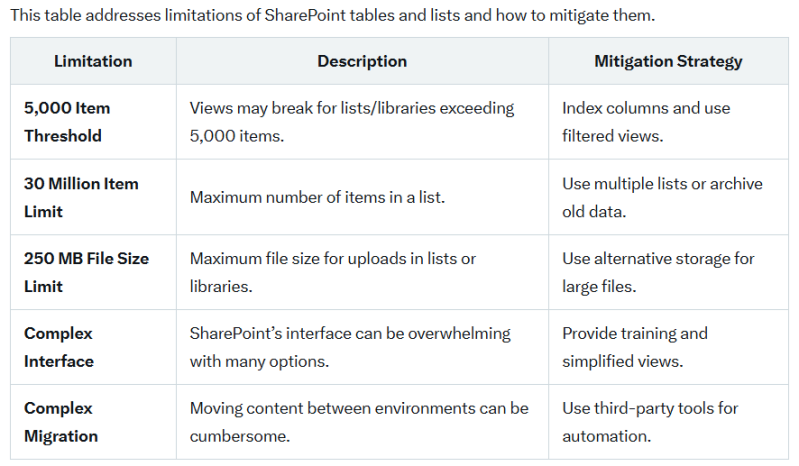This screenshot has width=799, height=466.
Task: Click the 'SharePoint's interface can be overwhelming' description
Action: [350, 347]
